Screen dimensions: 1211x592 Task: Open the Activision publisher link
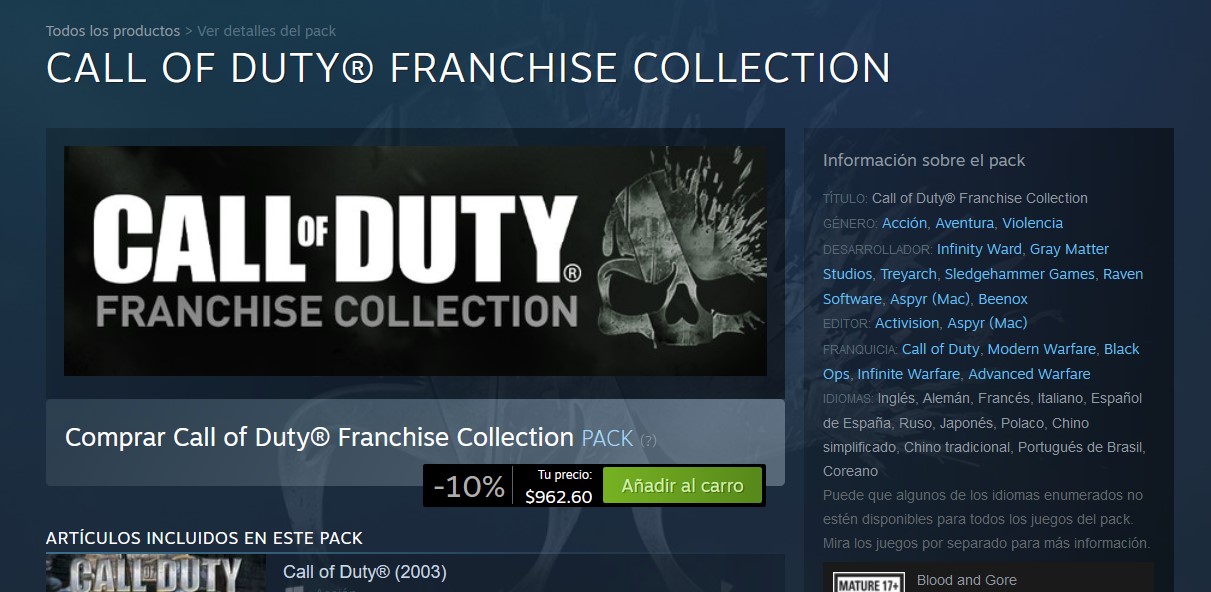click(x=907, y=323)
